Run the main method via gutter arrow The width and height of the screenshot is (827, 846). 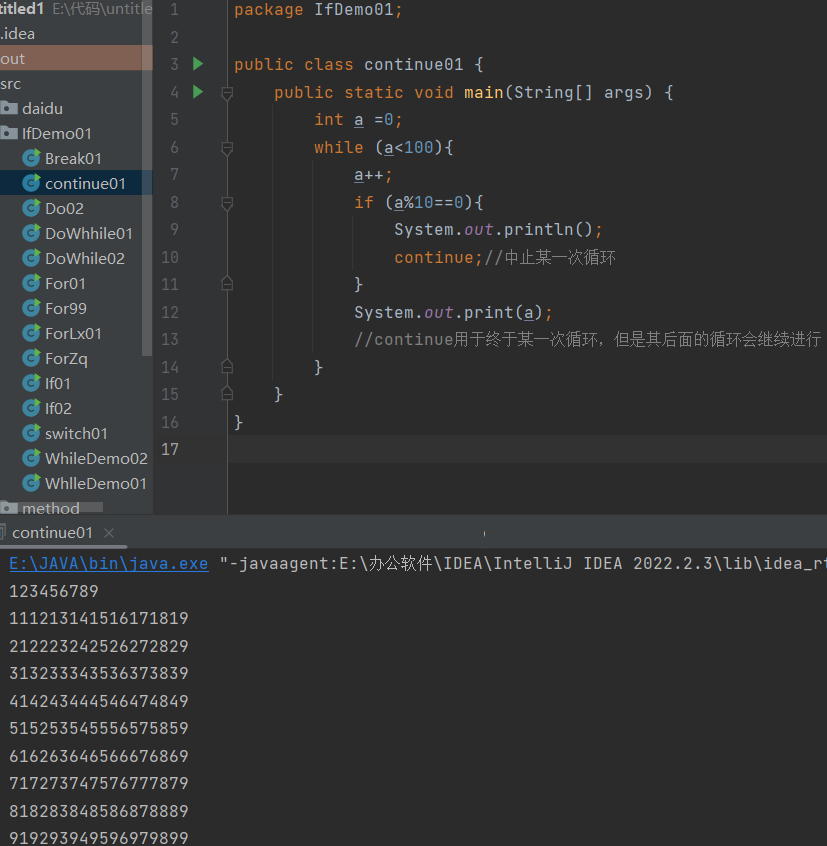(198, 92)
